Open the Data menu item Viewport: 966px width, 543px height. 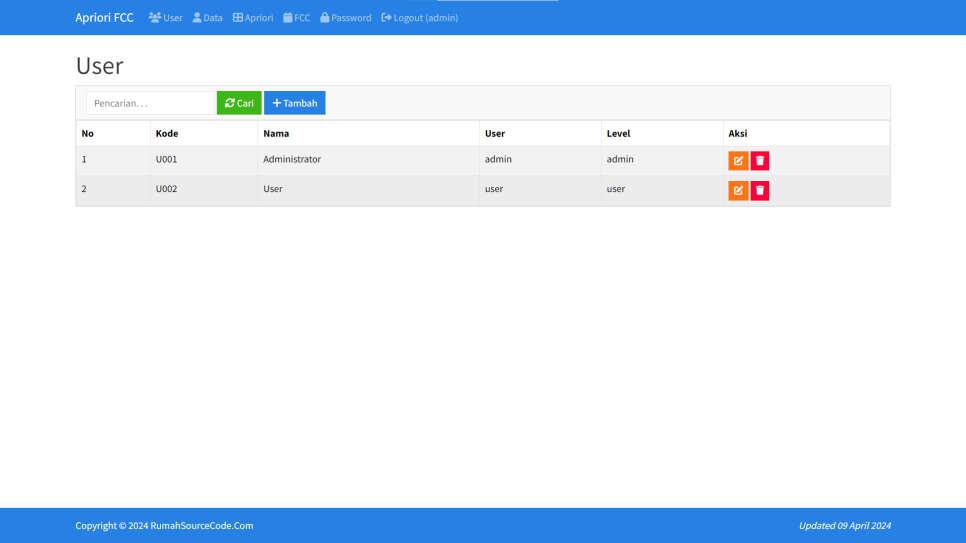pyautogui.click(x=208, y=18)
